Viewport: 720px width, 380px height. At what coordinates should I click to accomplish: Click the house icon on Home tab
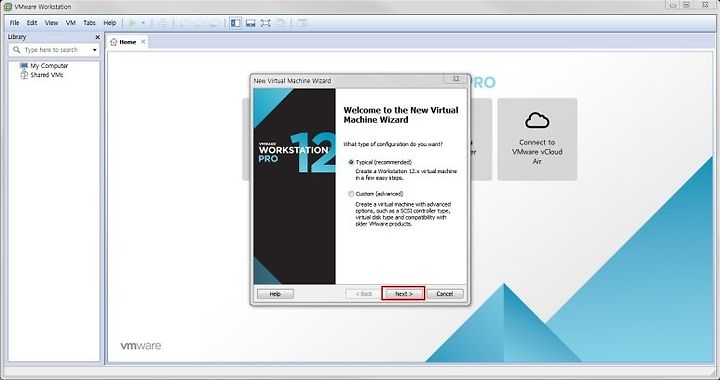[x=114, y=42]
